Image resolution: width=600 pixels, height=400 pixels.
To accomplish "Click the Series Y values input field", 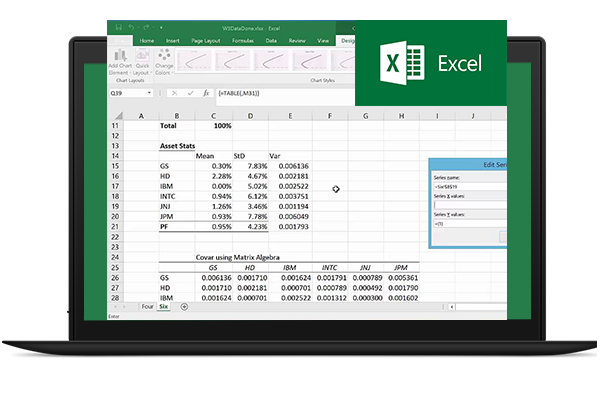I will click(x=470, y=224).
